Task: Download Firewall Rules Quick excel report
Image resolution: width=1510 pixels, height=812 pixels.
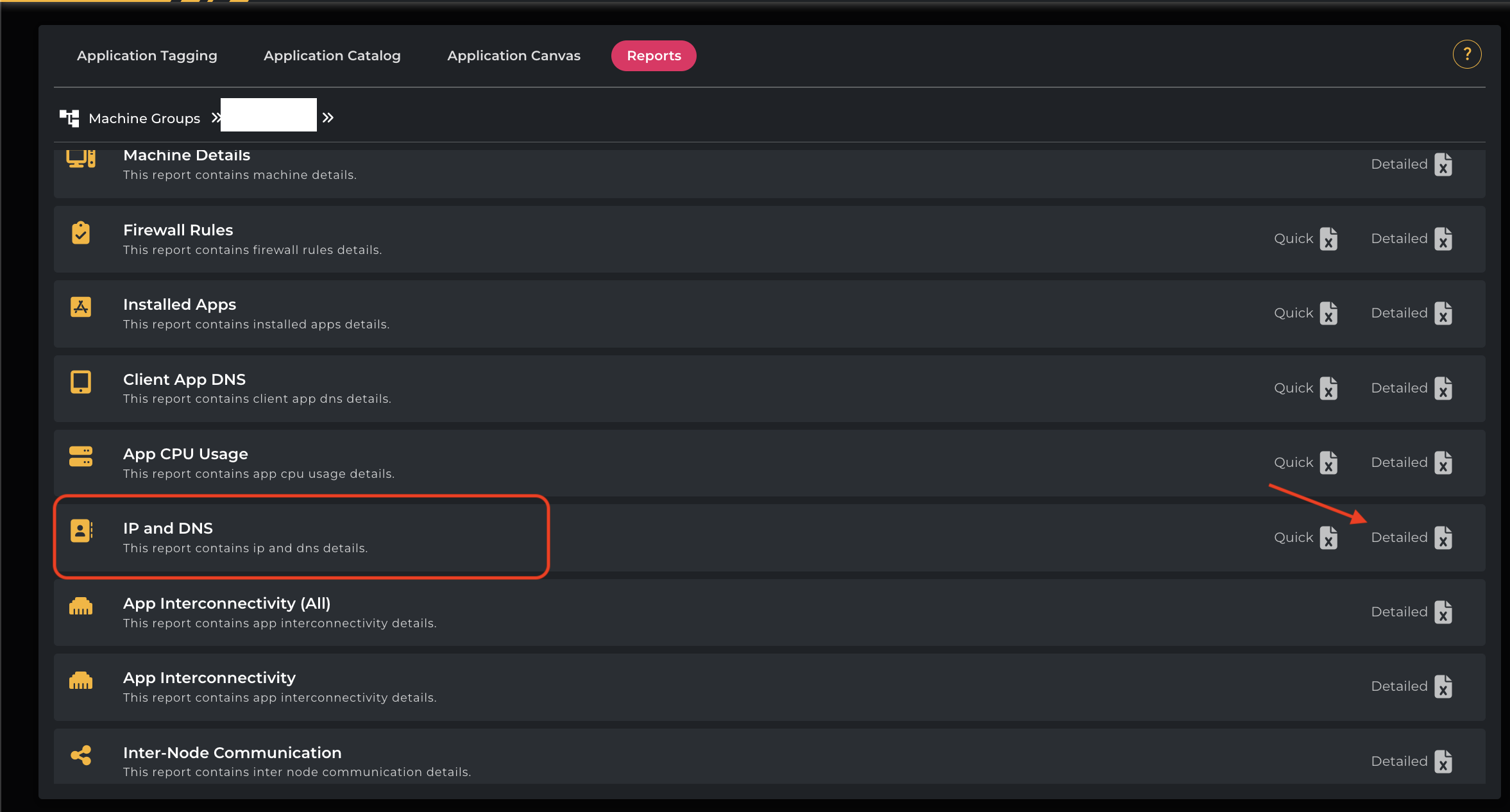Action: [1328, 239]
